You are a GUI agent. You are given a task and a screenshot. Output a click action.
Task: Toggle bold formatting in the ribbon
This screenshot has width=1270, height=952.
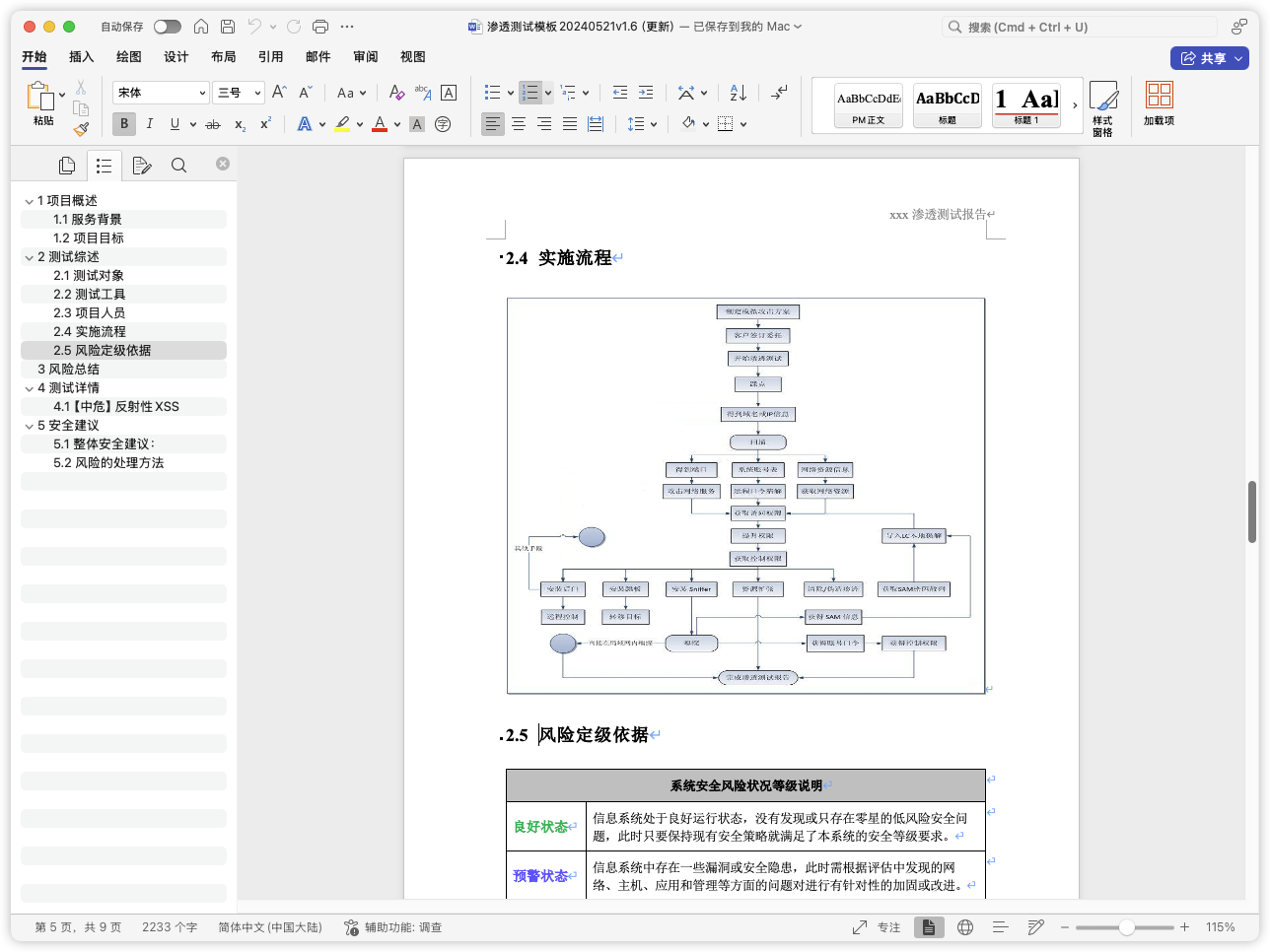point(123,123)
